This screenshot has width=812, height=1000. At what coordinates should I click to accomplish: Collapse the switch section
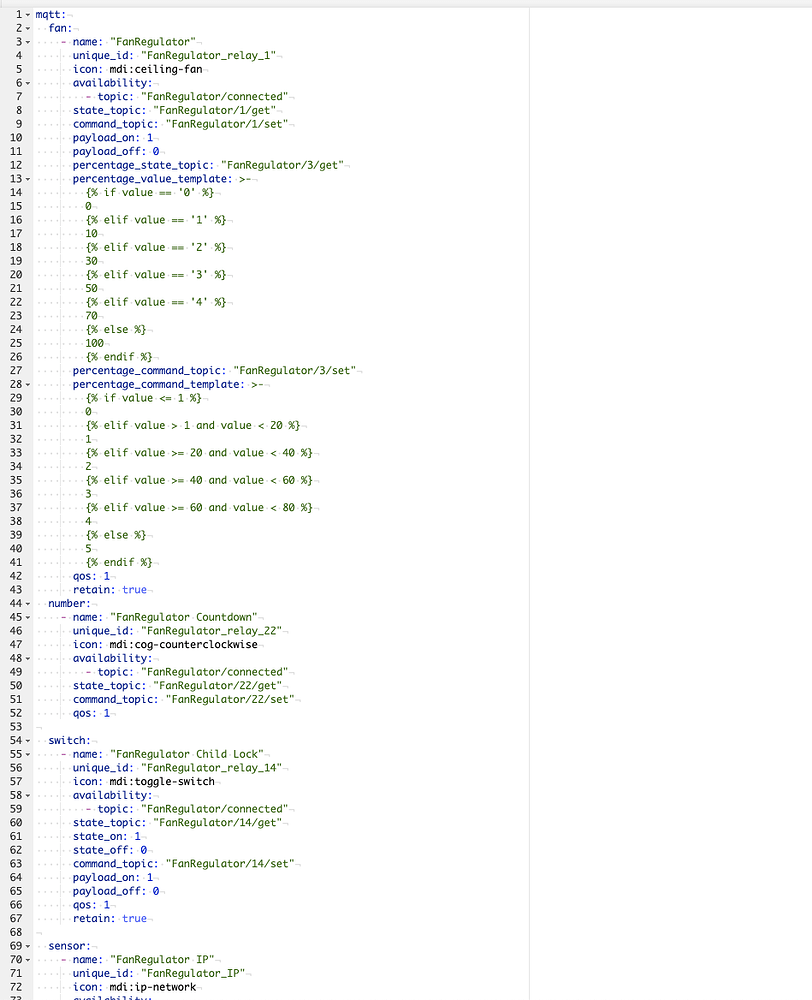point(28,740)
